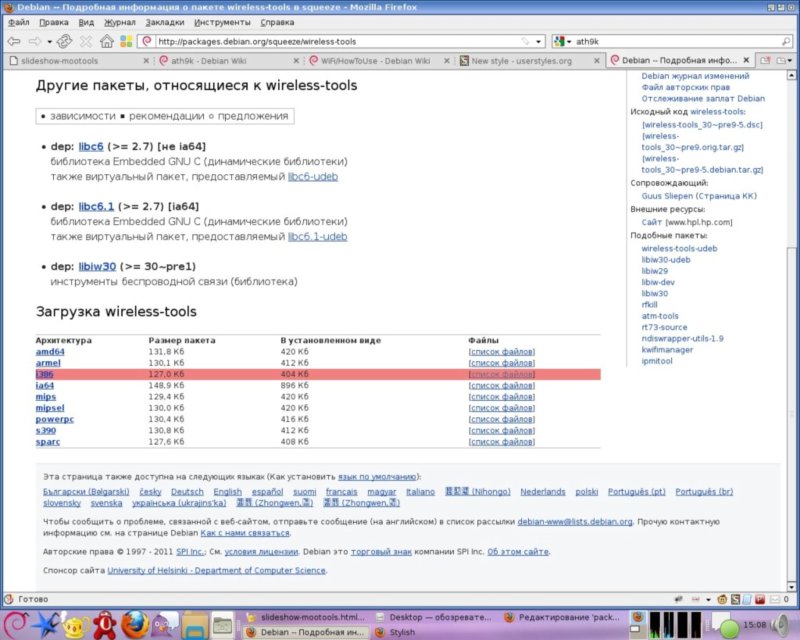Click the light blue page icon in status bar

pyautogui.click(x=747, y=600)
